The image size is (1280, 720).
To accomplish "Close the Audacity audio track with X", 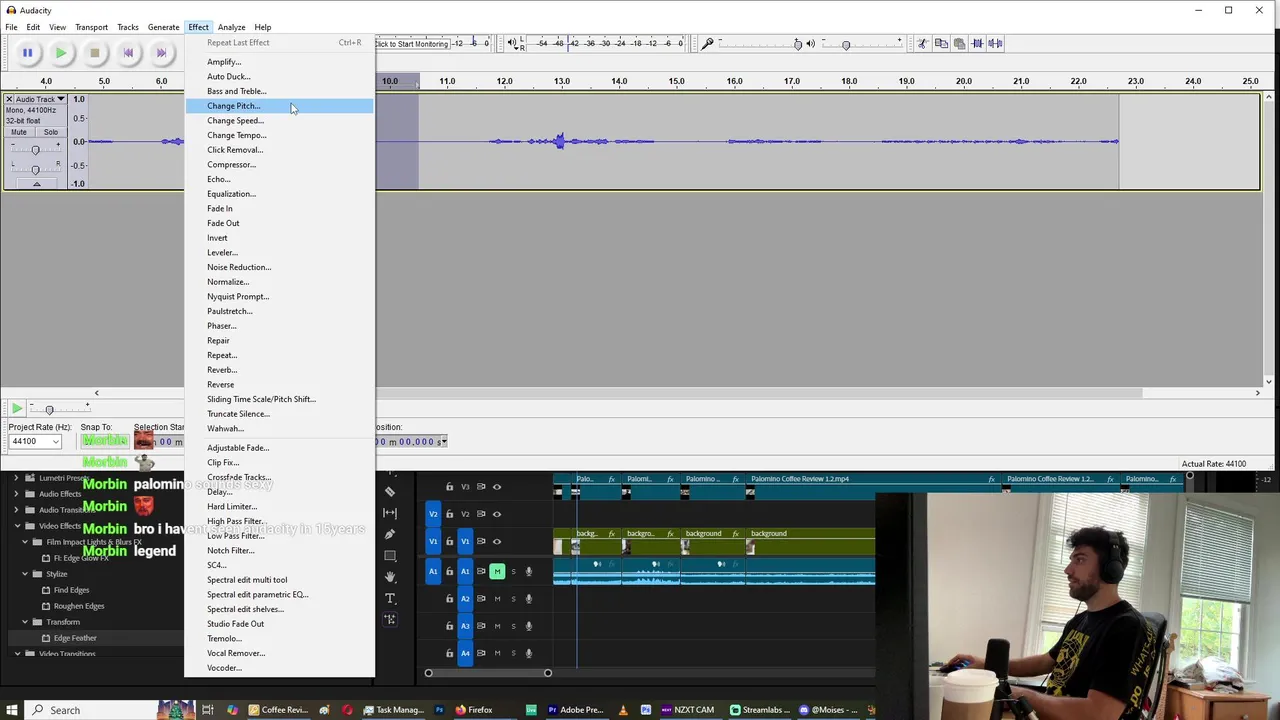I will click(9, 99).
